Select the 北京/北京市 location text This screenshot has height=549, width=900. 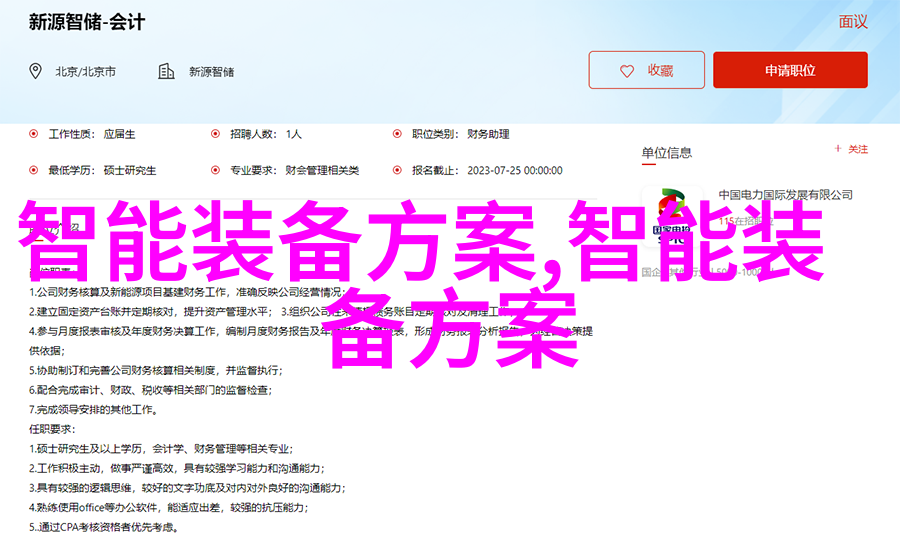[x=86, y=72]
